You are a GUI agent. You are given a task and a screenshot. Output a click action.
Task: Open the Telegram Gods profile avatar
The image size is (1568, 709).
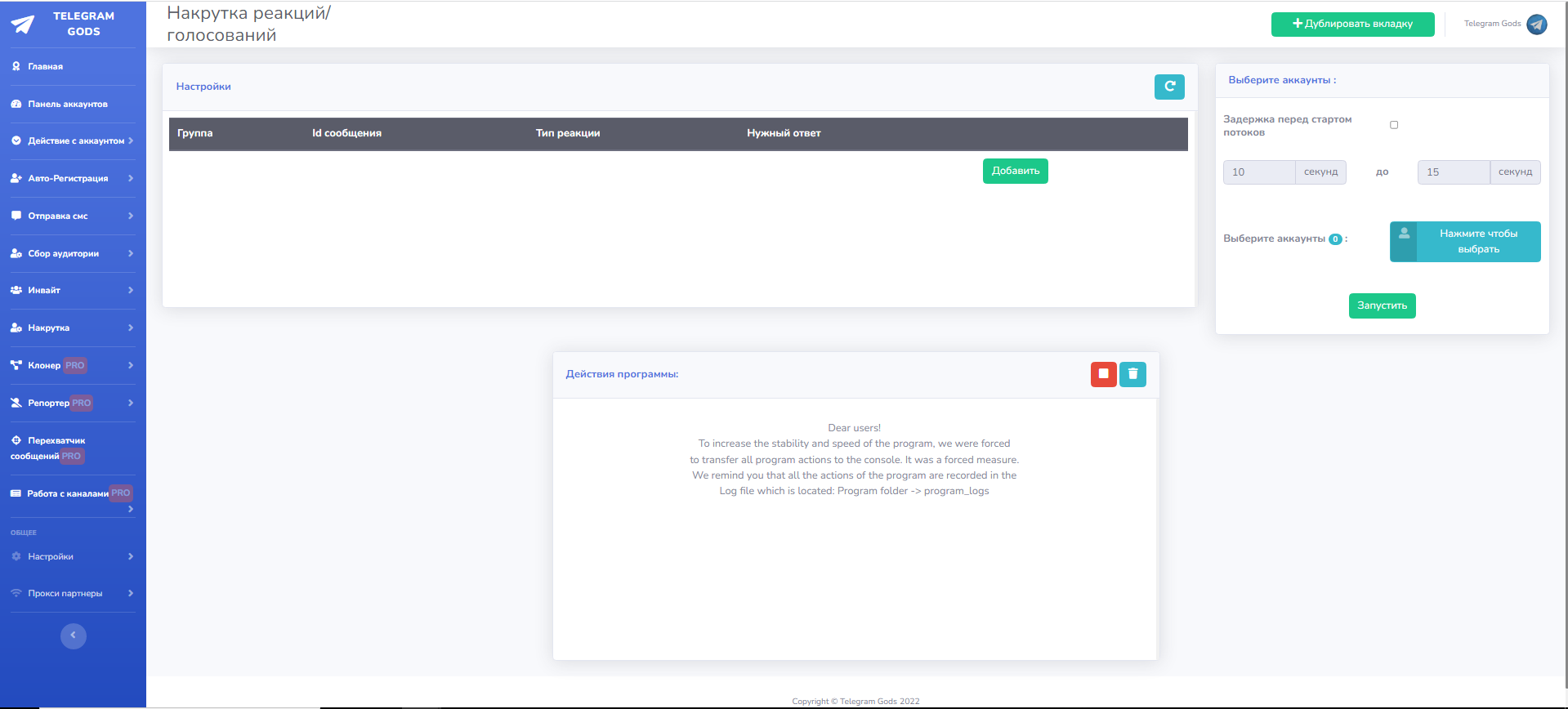1537,25
